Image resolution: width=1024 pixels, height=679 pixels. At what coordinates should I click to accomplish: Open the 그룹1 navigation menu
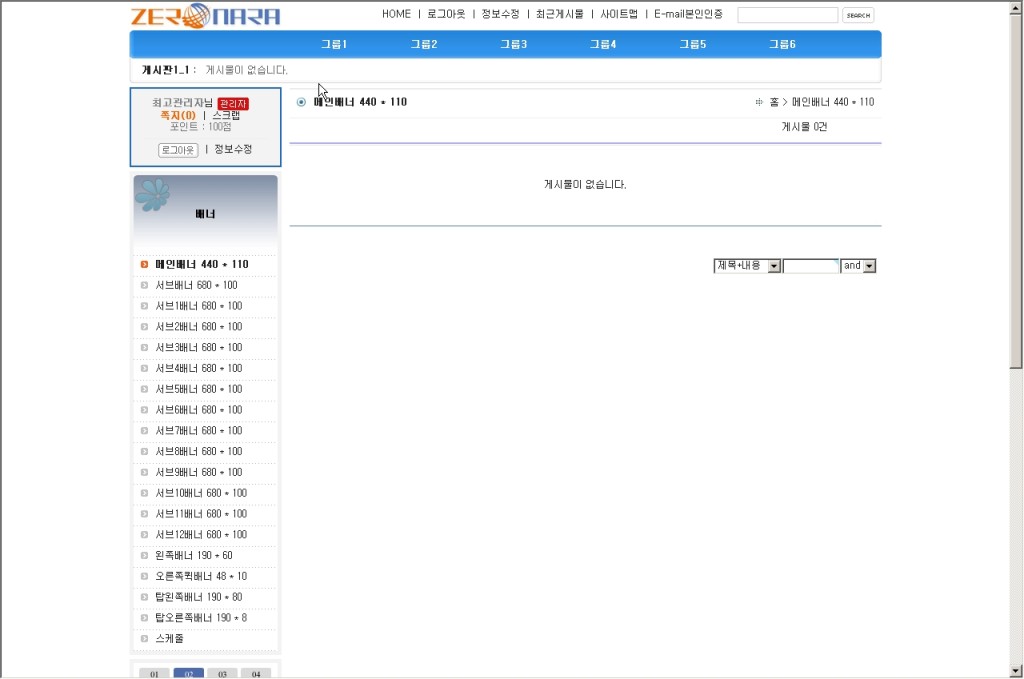334,45
